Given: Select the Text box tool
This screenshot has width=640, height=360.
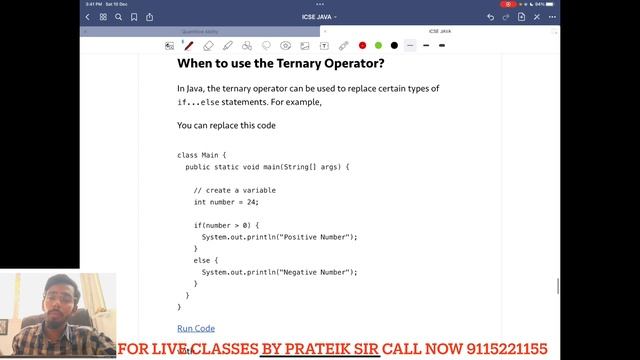Looking at the screenshot, I should tap(324, 46).
